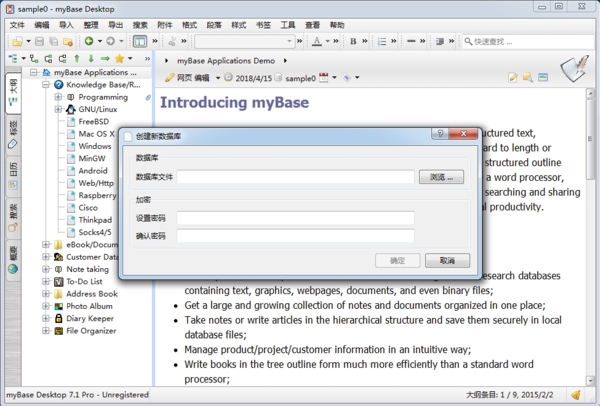Screen dimensions: 600x406
Task: Open the 编辑 menu
Action: pos(42,25)
